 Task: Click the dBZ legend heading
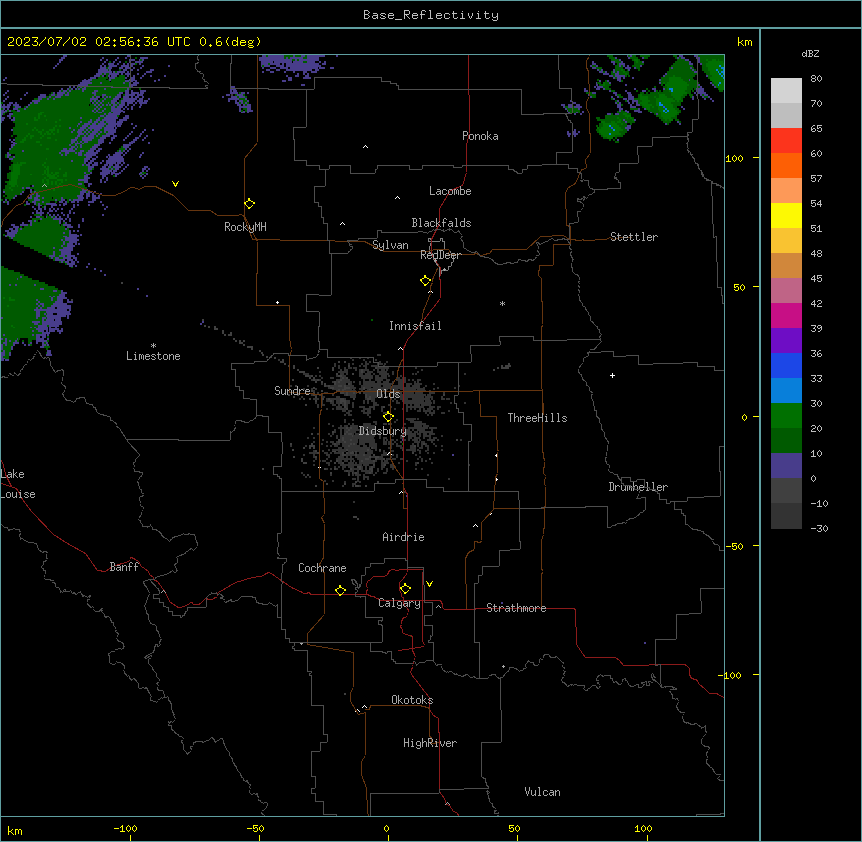pos(810,54)
